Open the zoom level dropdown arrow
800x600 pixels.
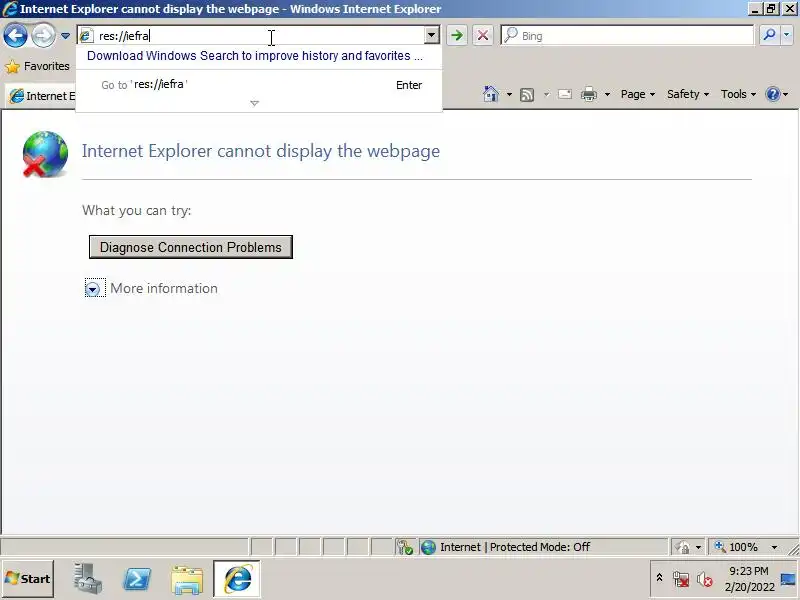[774, 547]
